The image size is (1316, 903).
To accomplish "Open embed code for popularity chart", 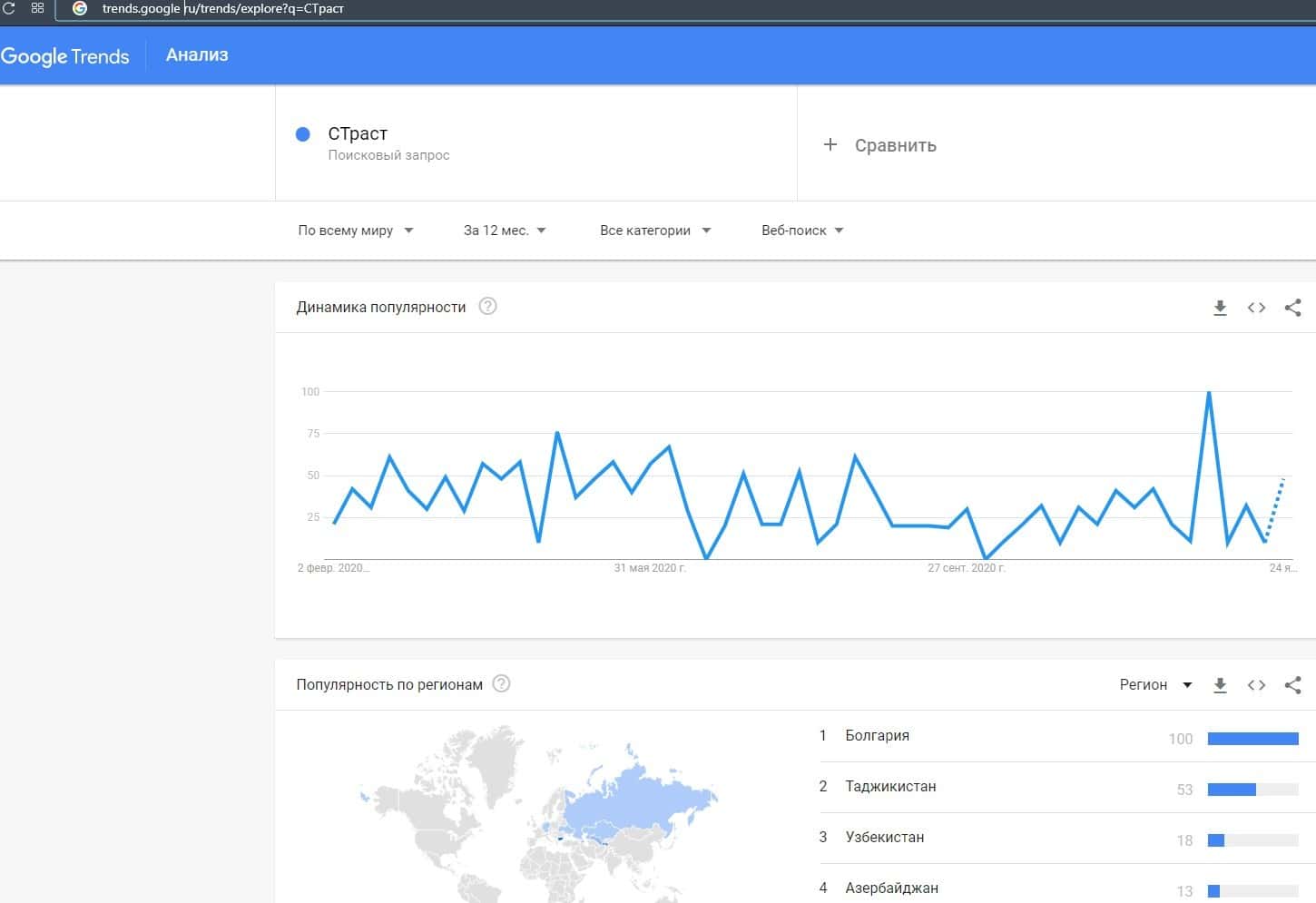I will 1256,309.
